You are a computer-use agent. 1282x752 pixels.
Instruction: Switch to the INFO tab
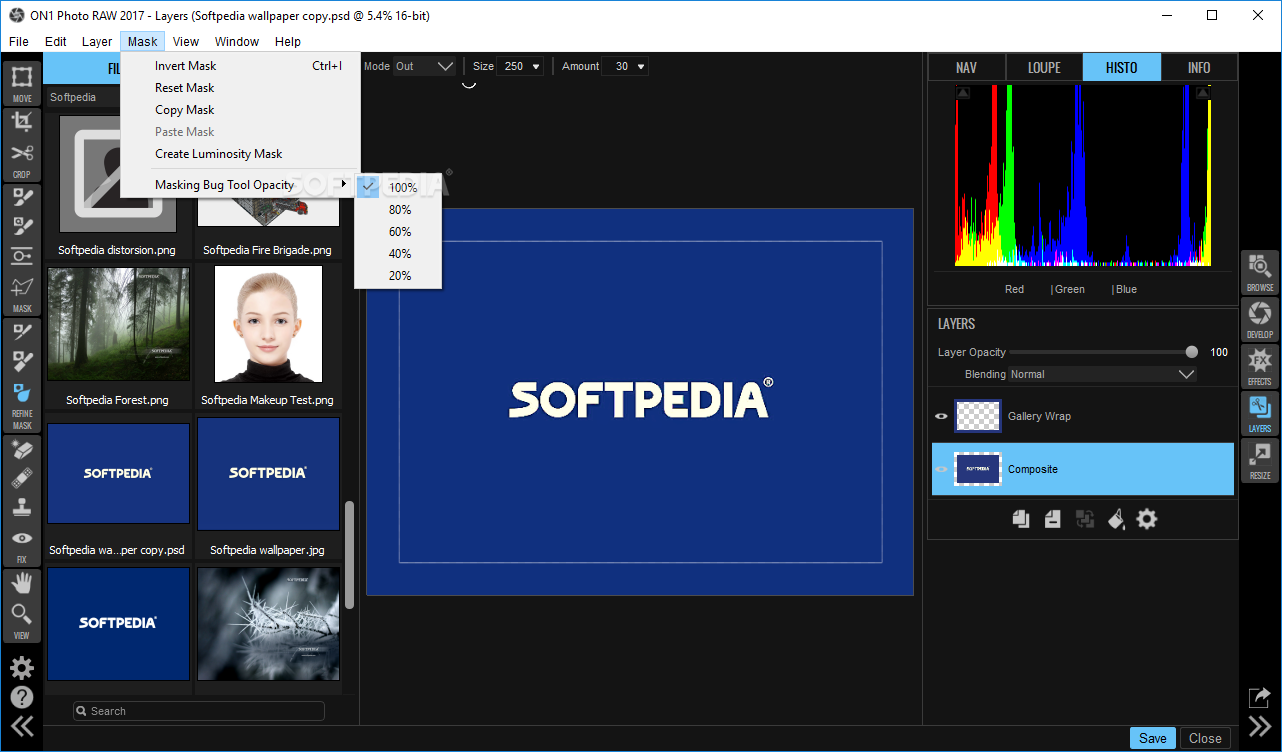coord(1199,67)
